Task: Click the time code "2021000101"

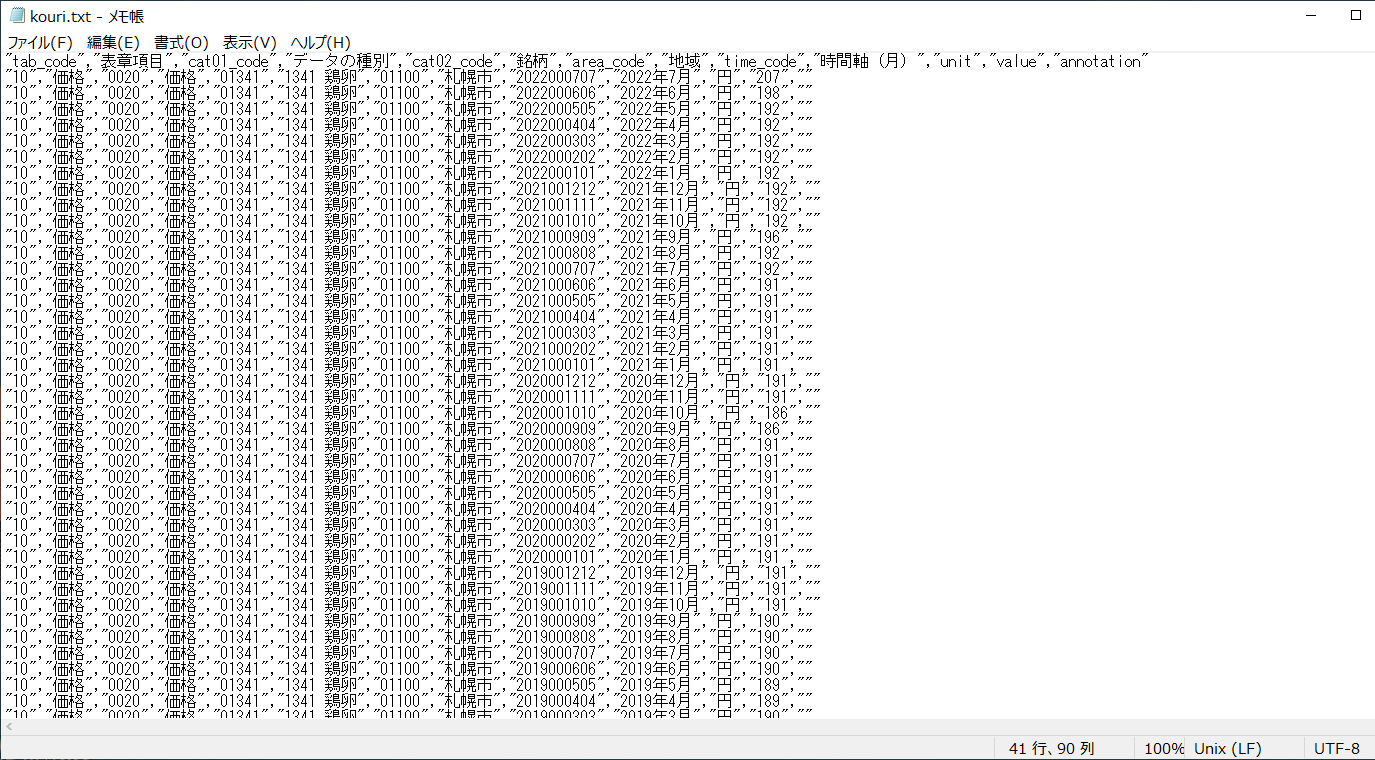Action: click(x=556, y=366)
